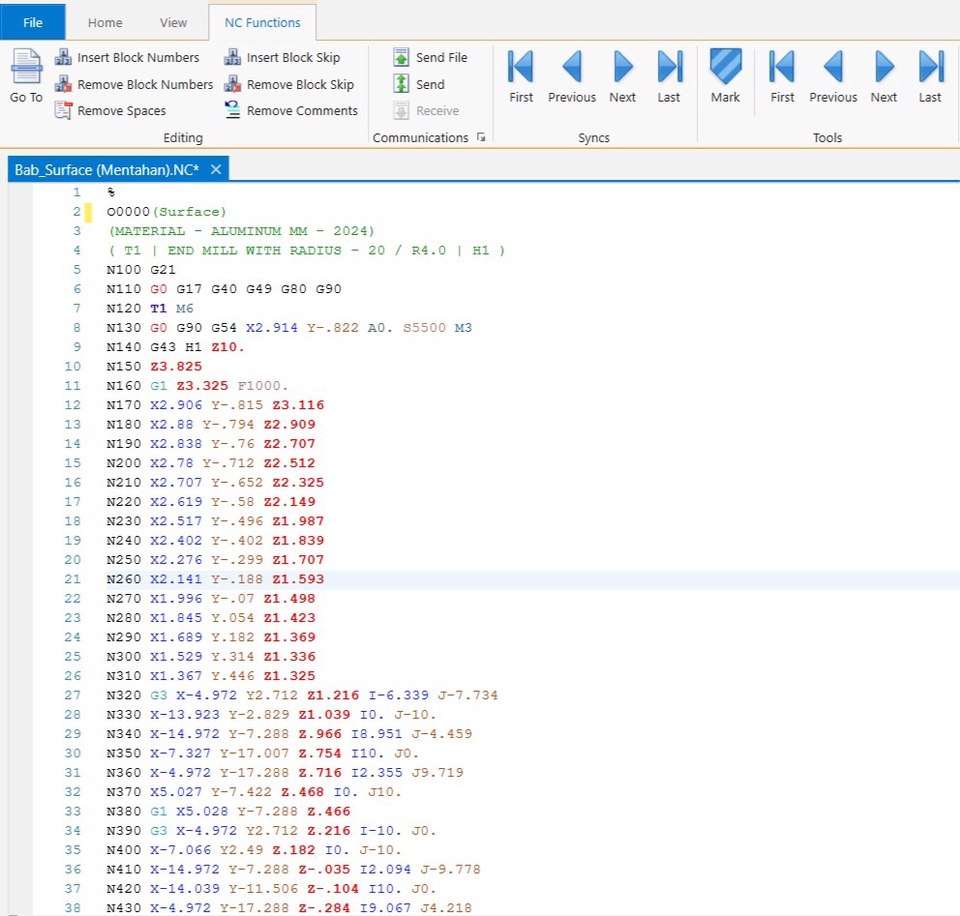Click T1 on line N120

click(158, 308)
